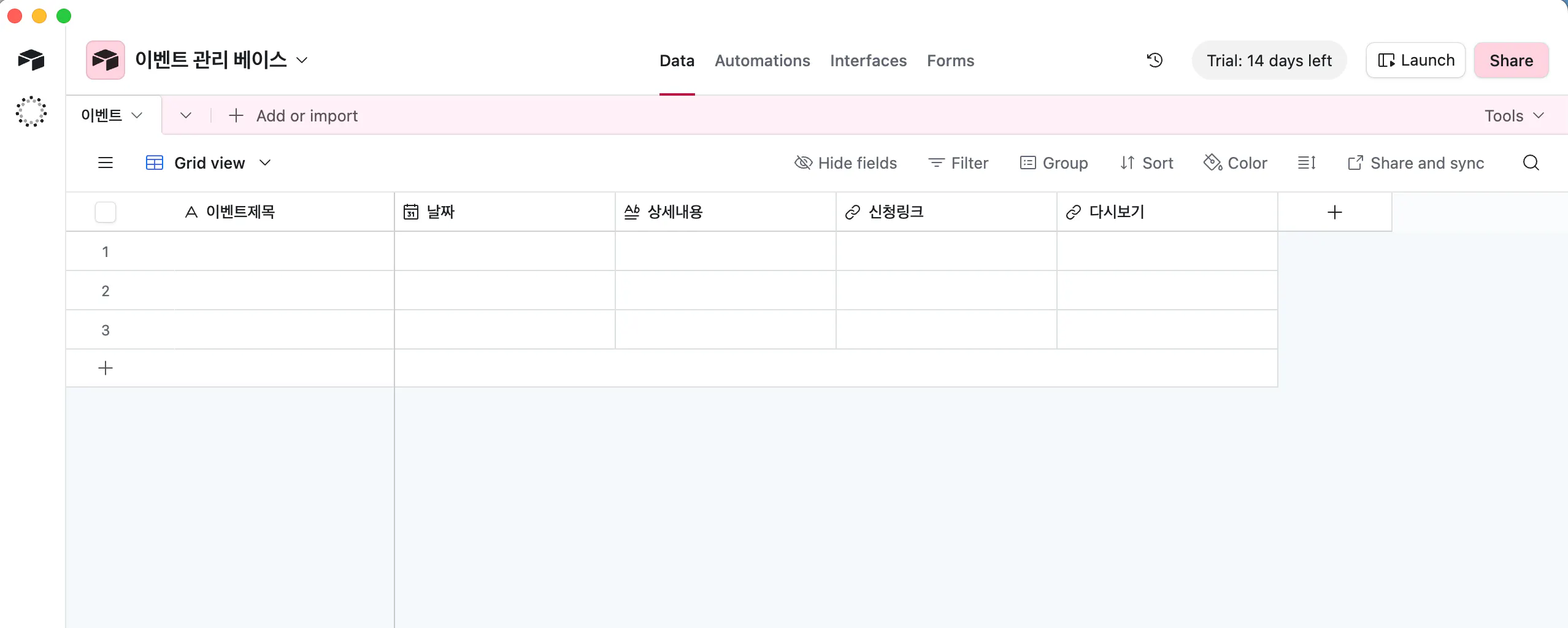This screenshot has width=1568, height=628.
Task: Click the 이벤트제목 cell in row 1
Action: coord(285,251)
